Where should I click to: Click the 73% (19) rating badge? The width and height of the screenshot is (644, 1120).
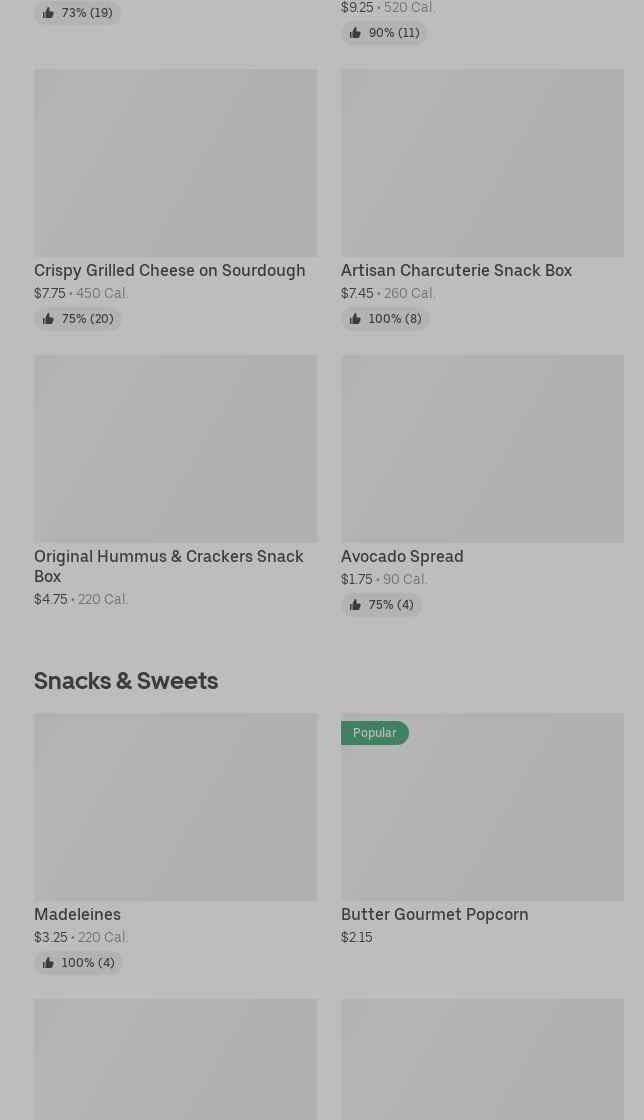pos(78,13)
